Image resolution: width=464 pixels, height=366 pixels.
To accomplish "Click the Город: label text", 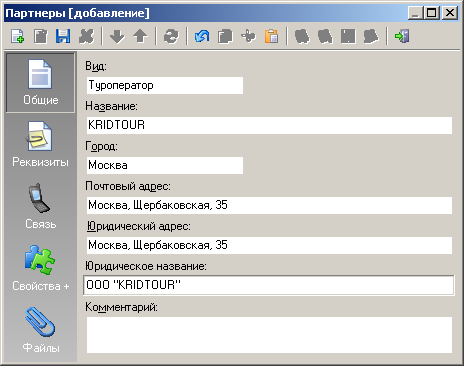I will pyautogui.click(x=101, y=146).
